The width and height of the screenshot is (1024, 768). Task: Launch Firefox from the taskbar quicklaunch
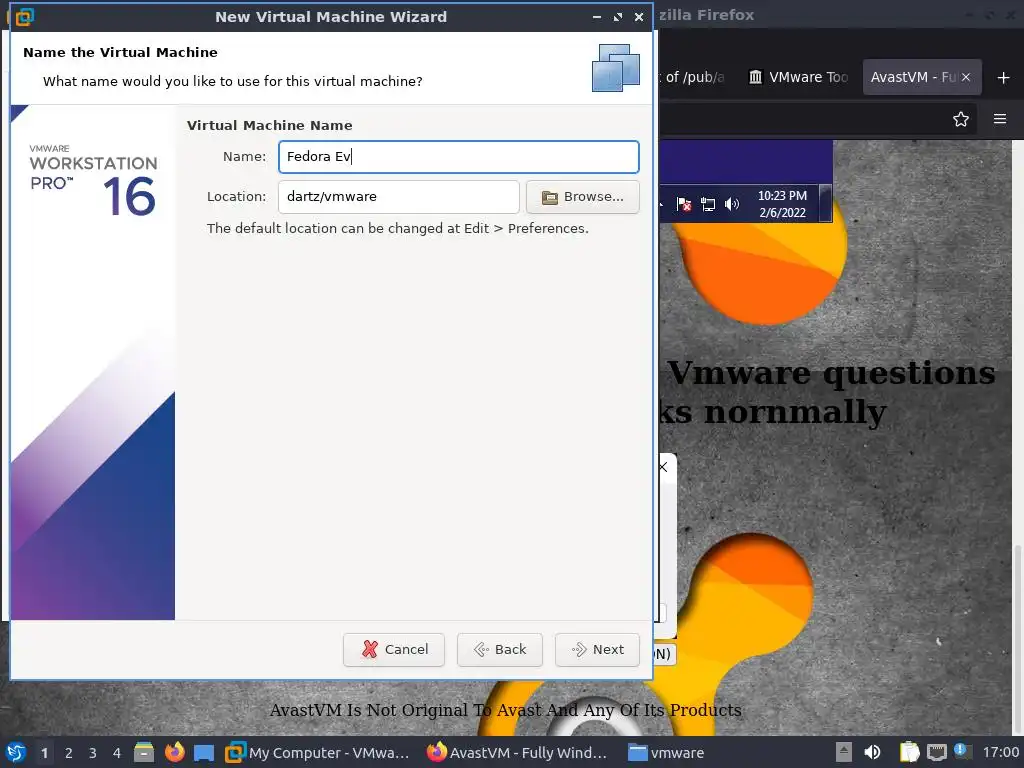coord(174,753)
